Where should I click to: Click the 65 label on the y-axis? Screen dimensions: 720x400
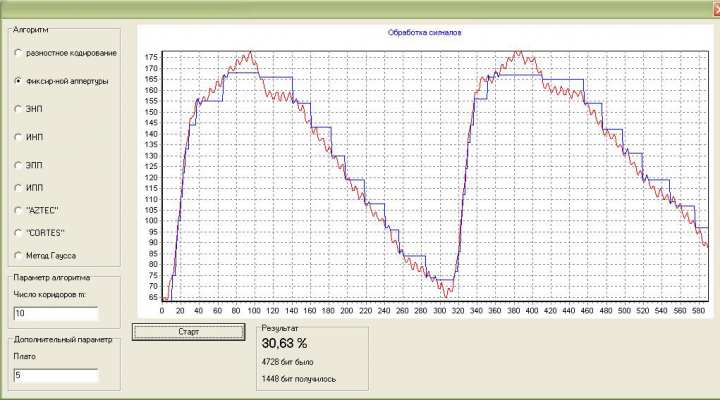(153, 298)
